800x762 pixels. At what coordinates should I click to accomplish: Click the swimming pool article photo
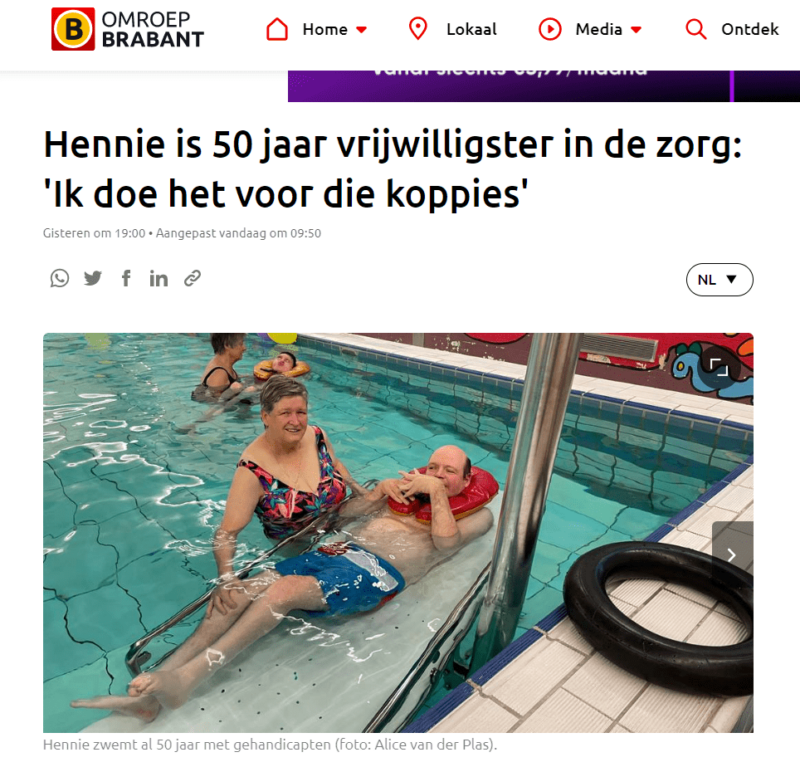pyautogui.click(x=398, y=533)
